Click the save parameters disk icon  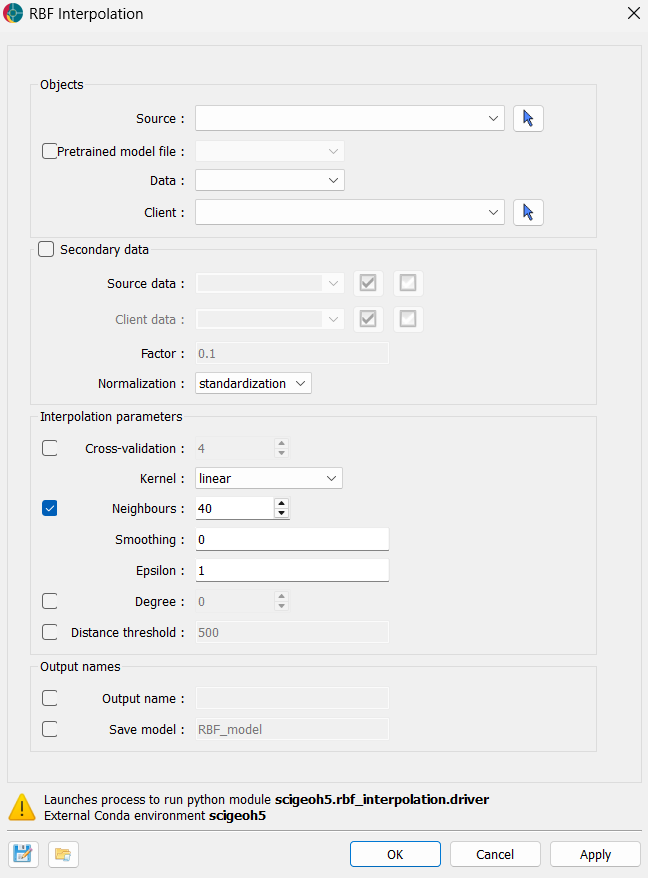point(22,854)
